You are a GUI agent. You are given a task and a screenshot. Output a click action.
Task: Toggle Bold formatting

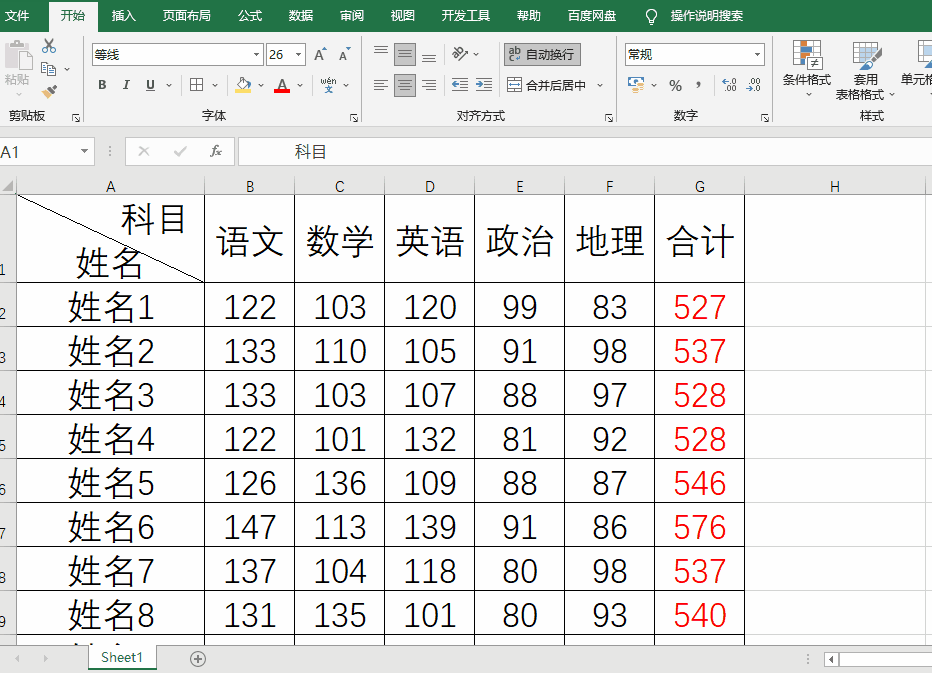(x=102, y=85)
